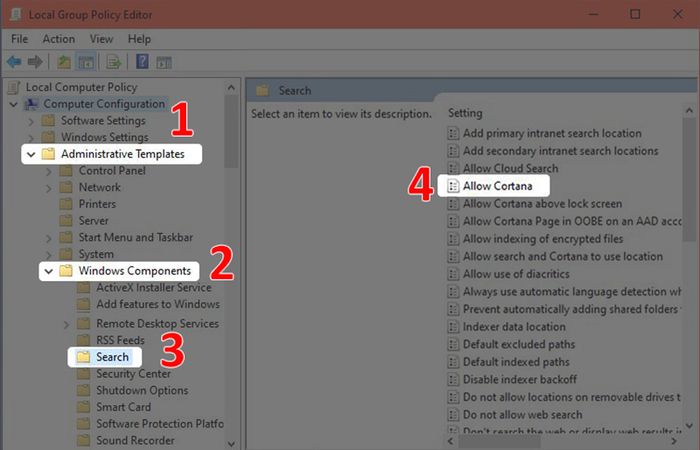Expand the Remote Desktop Services node
The image size is (700, 450).
click(x=66, y=324)
